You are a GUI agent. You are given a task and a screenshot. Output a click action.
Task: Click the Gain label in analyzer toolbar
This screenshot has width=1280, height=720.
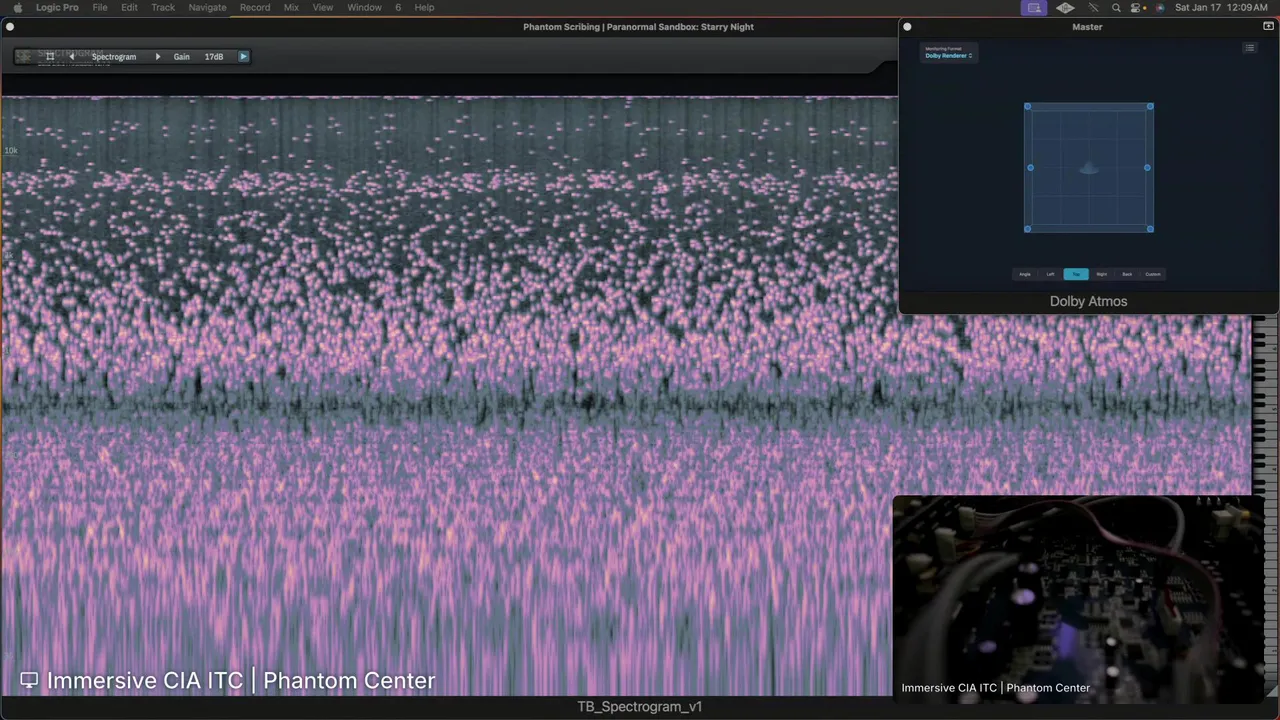click(181, 57)
